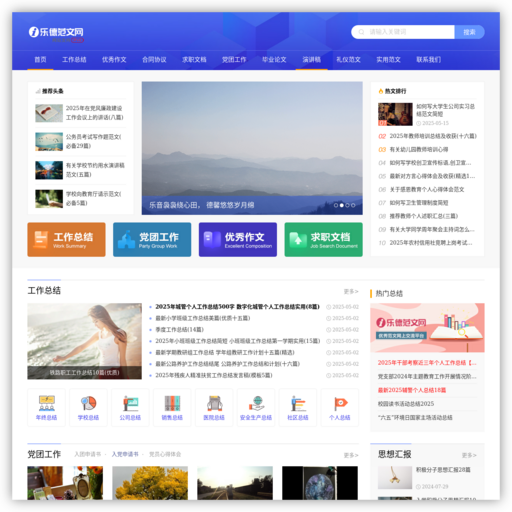Open 最新公路养护工作总结结尾 article
Screen dimensions: 512x512
pyautogui.click(x=227, y=364)
